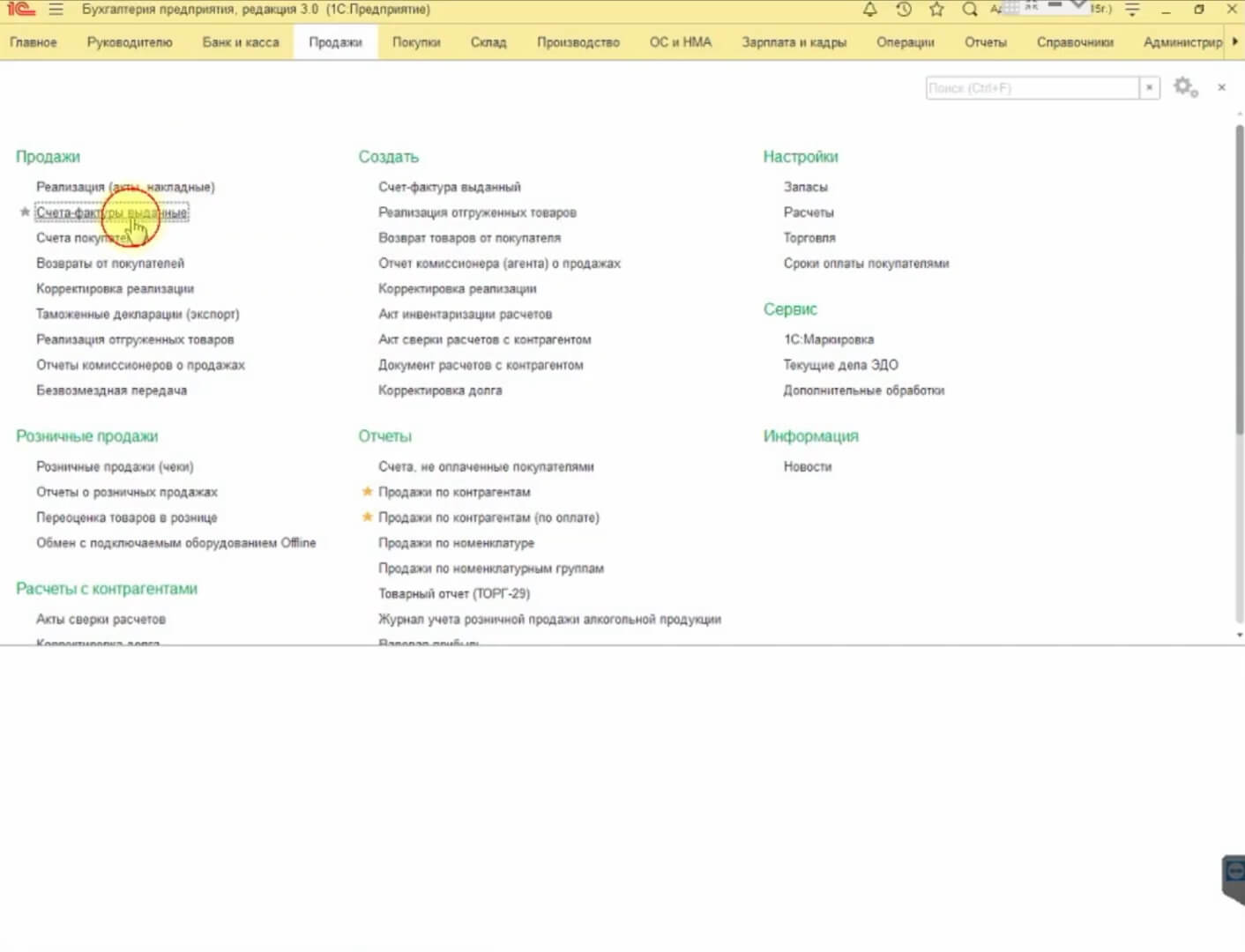Screen dimensions: 1245x952
Task: Open the history clock icon
Action: [903, 10]
